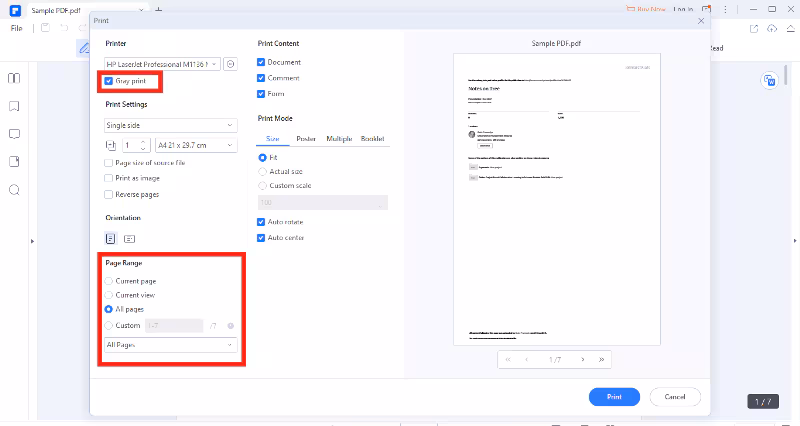Select portrait orientation icon

[x=111, y=239]
